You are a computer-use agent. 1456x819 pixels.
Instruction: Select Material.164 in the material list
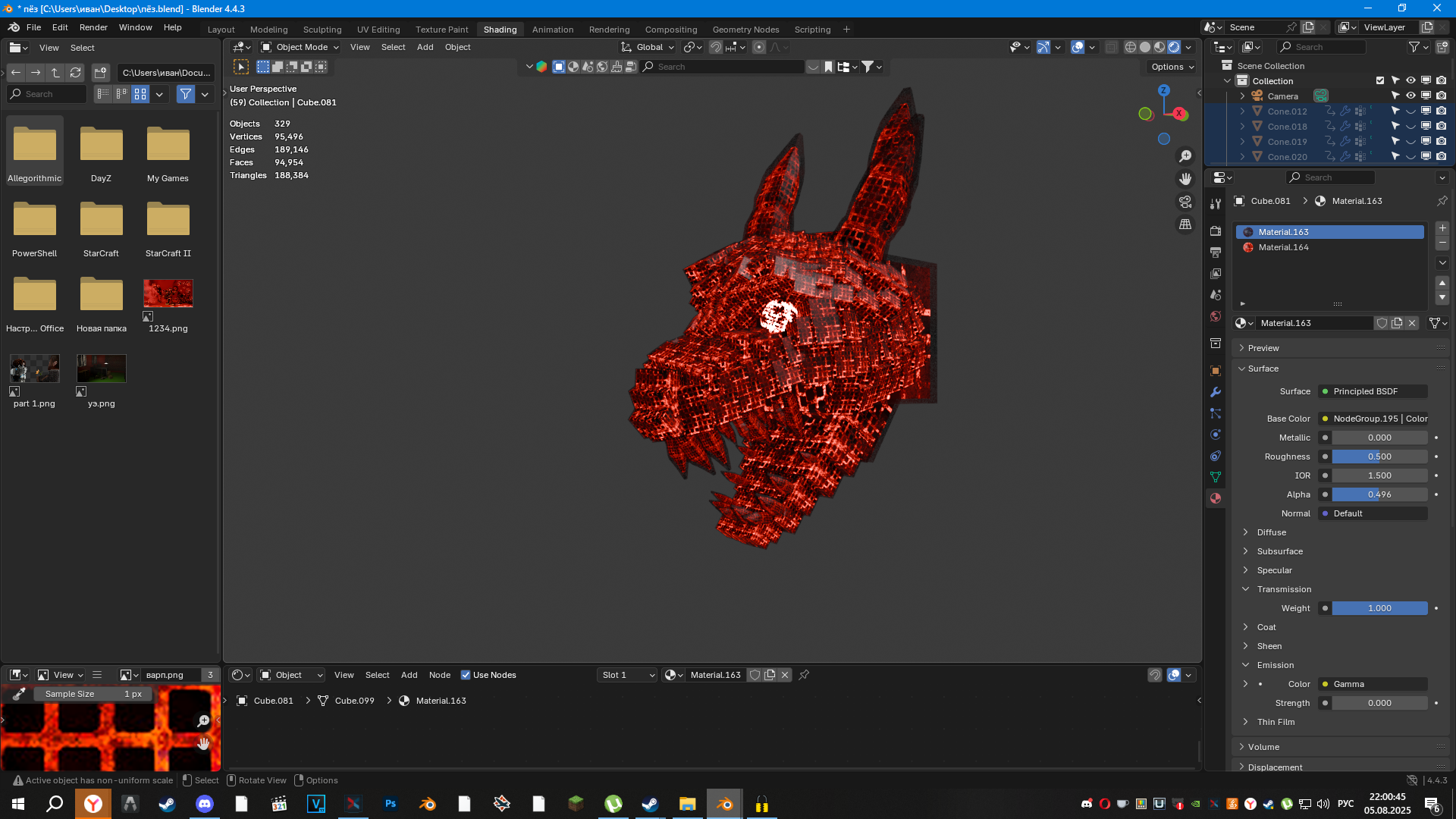click(x=1283, y=247)
